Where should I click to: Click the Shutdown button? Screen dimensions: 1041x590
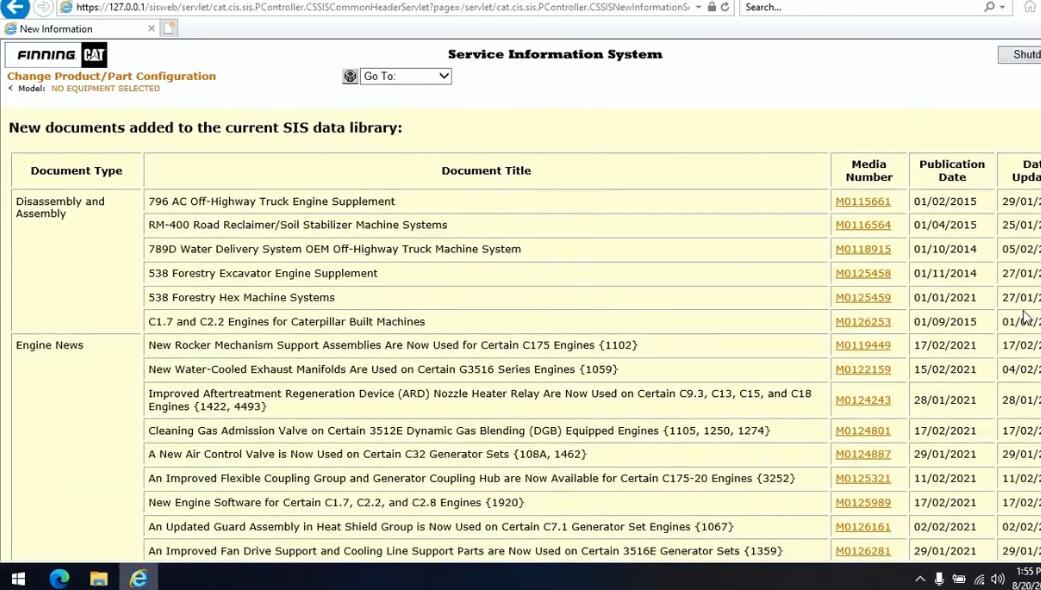coord(1020,55)
